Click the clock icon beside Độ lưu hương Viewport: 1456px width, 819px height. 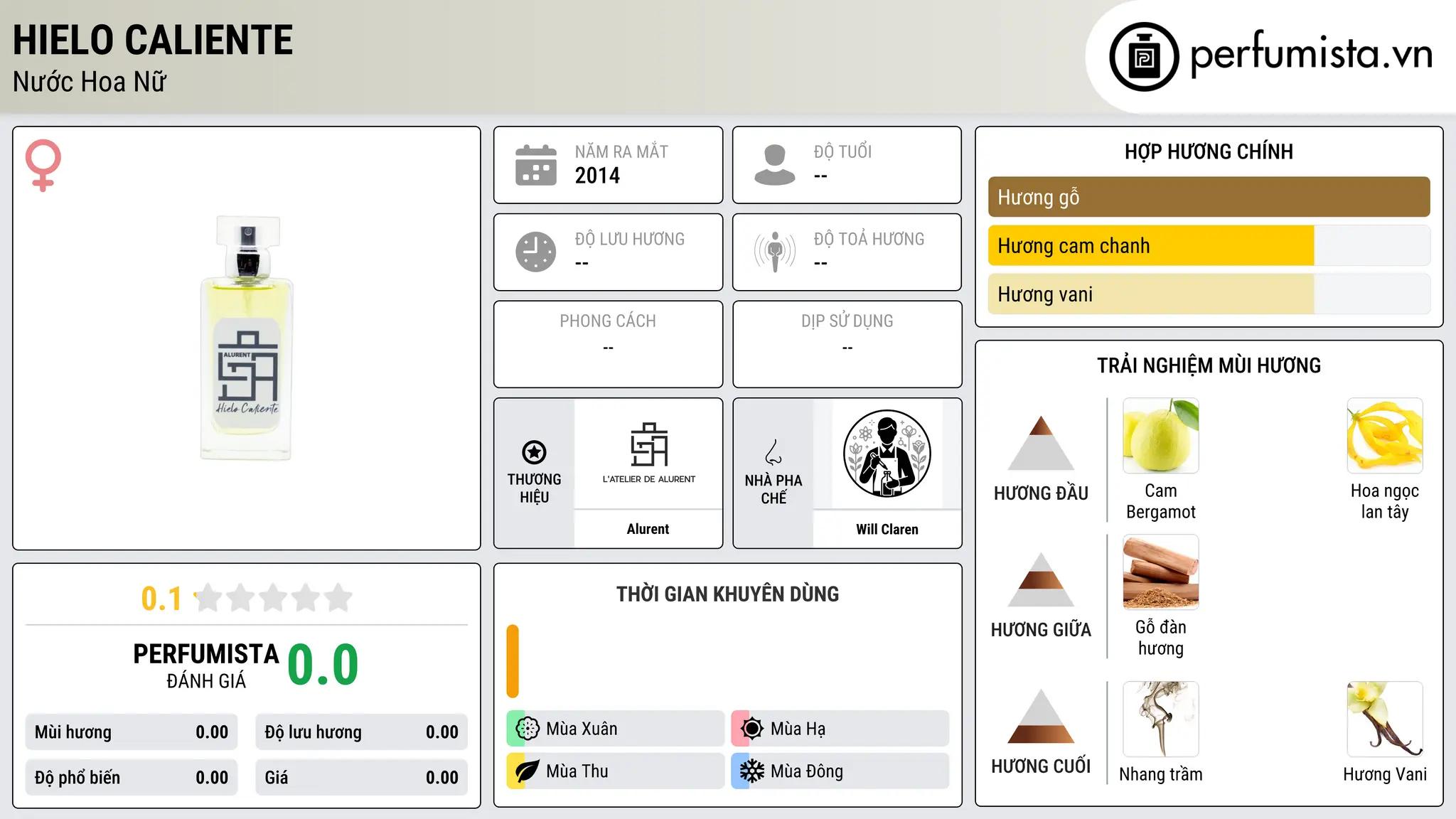pos(536,252)
